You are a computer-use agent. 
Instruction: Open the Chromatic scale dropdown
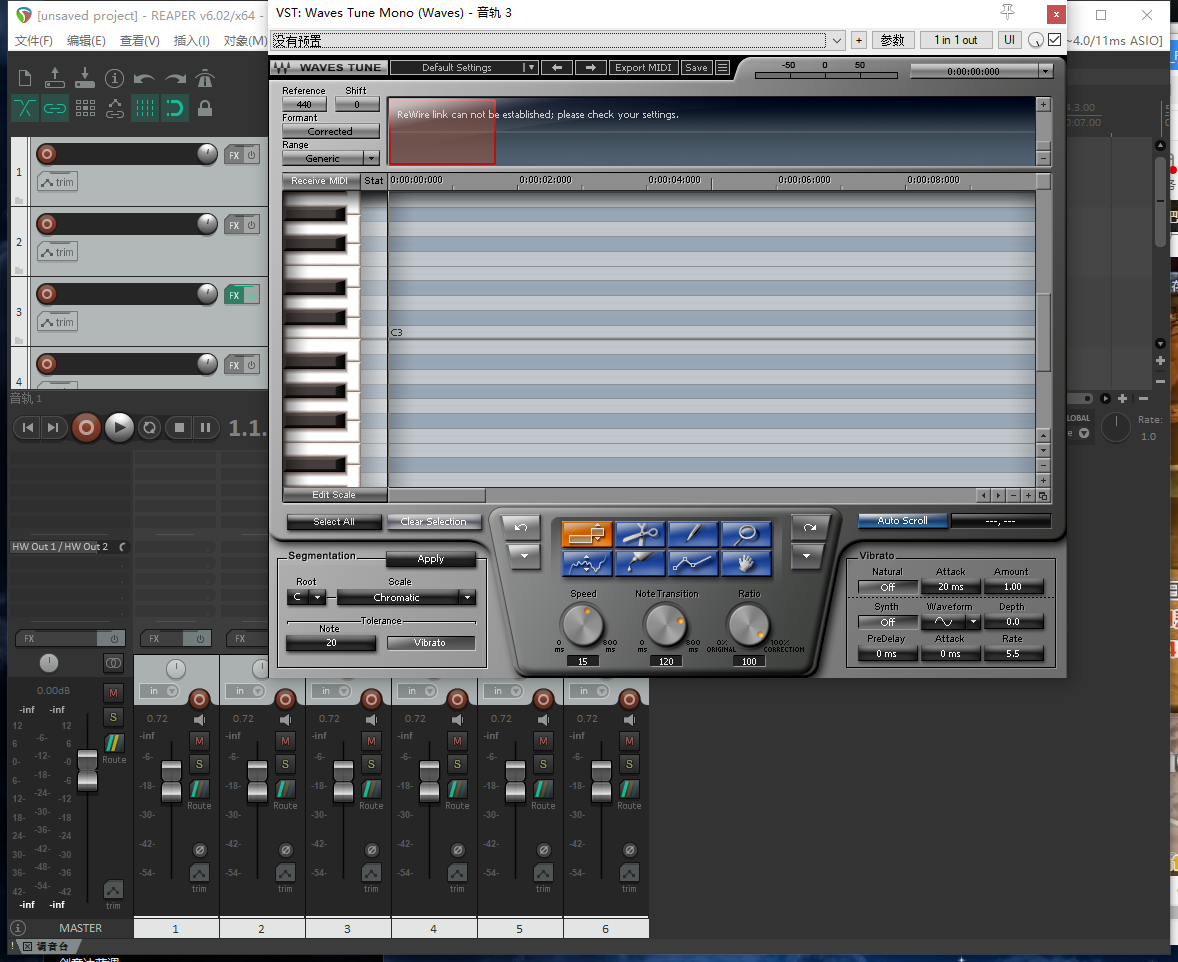[x=467, y=597]
